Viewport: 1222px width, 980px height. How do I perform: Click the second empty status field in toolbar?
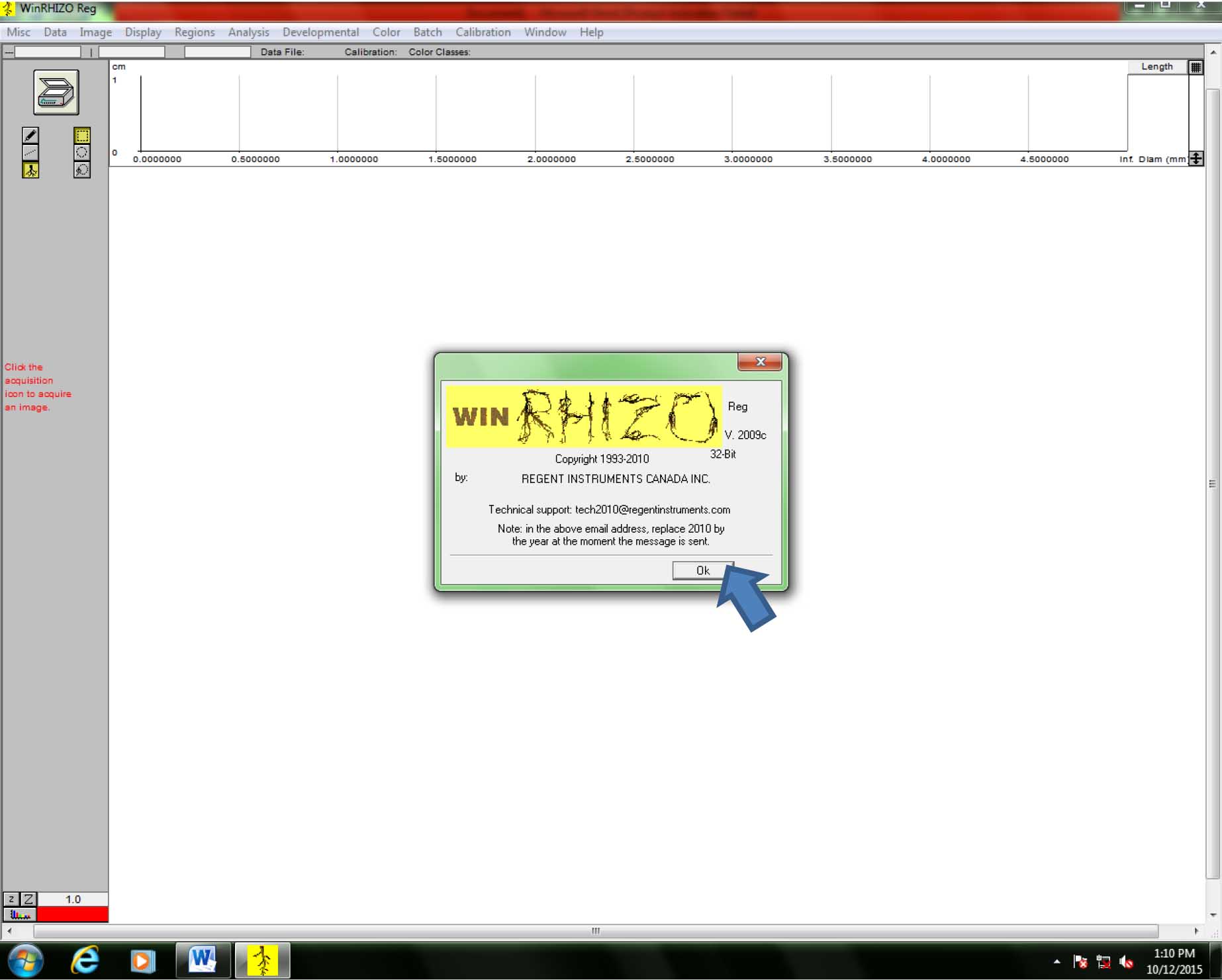point(132,52)
